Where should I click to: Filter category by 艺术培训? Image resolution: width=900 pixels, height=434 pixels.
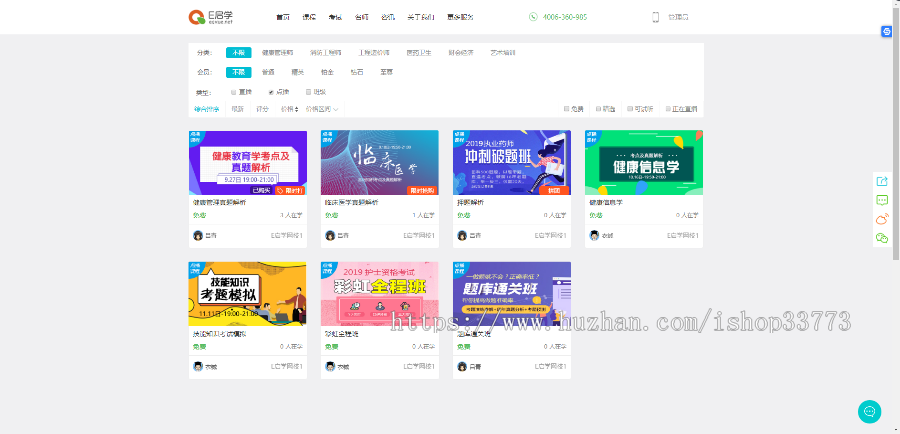[x=503, y=52]
